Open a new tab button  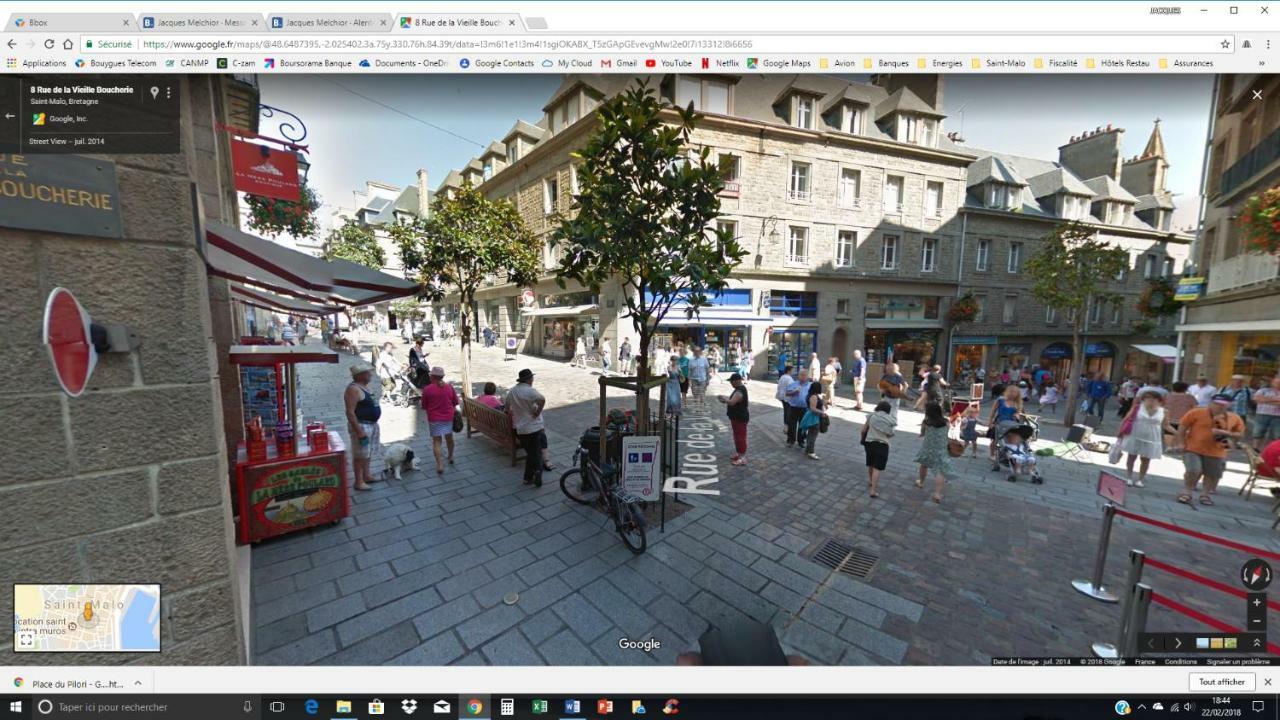pyautogui.click(x=536, y=22)
